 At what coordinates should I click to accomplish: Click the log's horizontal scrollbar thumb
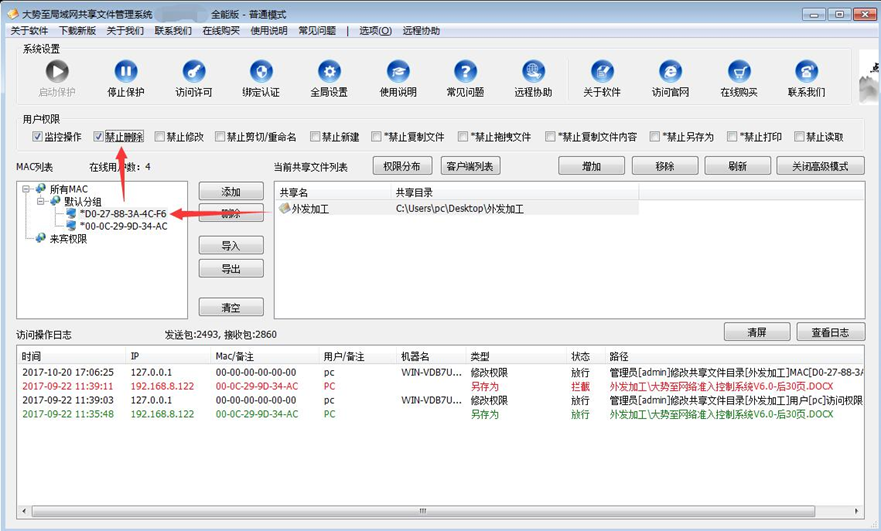pos(423,511)
